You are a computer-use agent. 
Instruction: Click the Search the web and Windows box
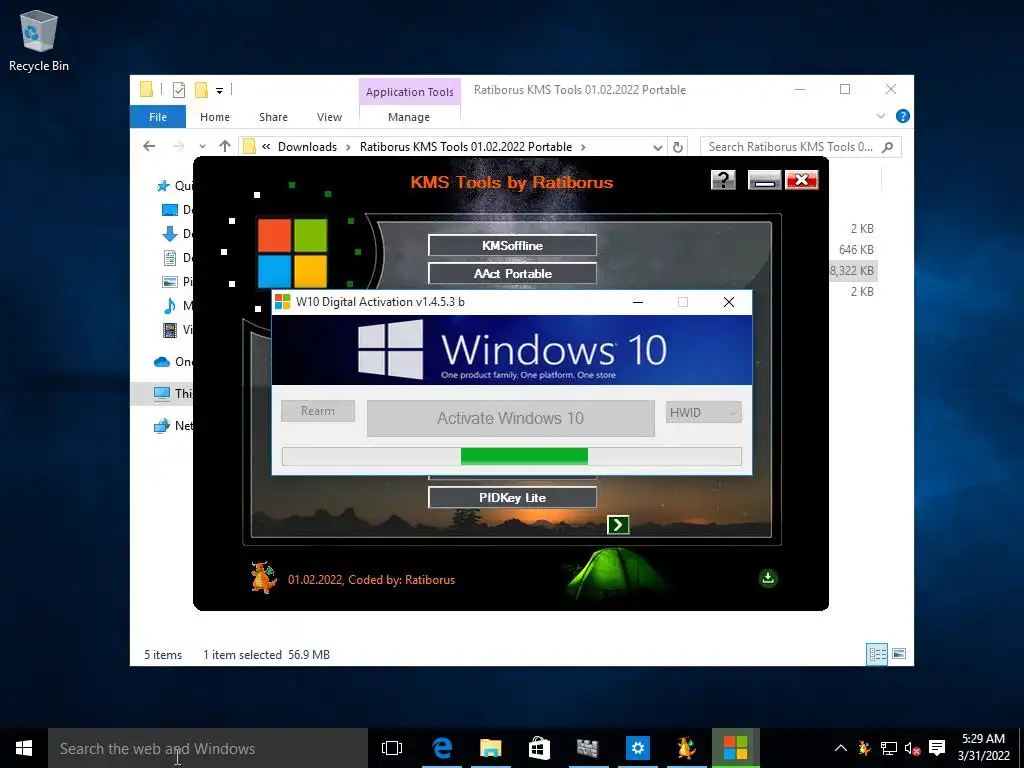click(208, 748)
